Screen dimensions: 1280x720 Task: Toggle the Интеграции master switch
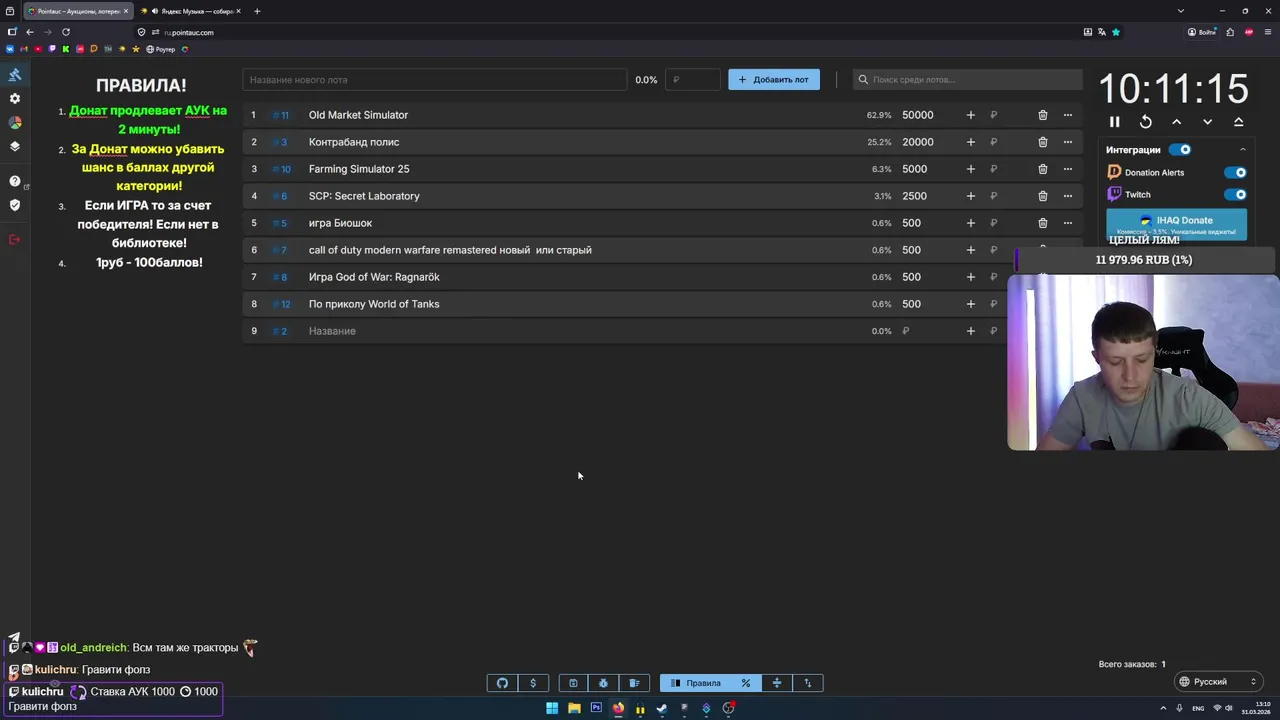tap(1180, 150)
